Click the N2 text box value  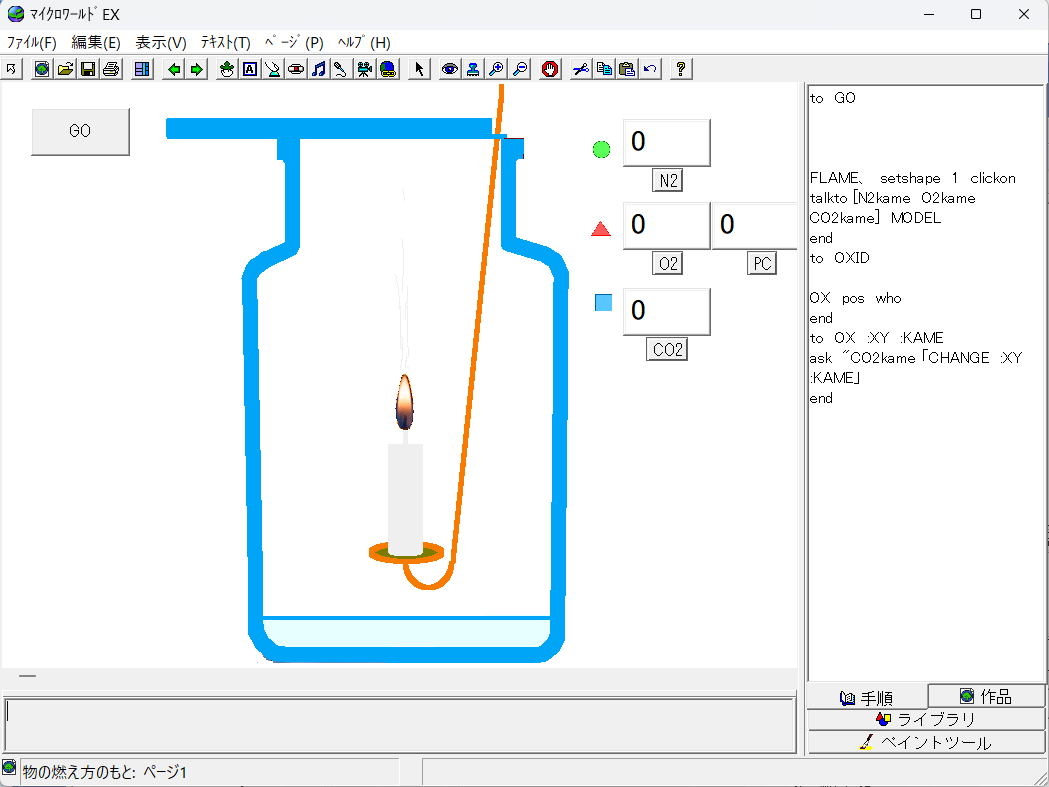click(x=666, y=143)
